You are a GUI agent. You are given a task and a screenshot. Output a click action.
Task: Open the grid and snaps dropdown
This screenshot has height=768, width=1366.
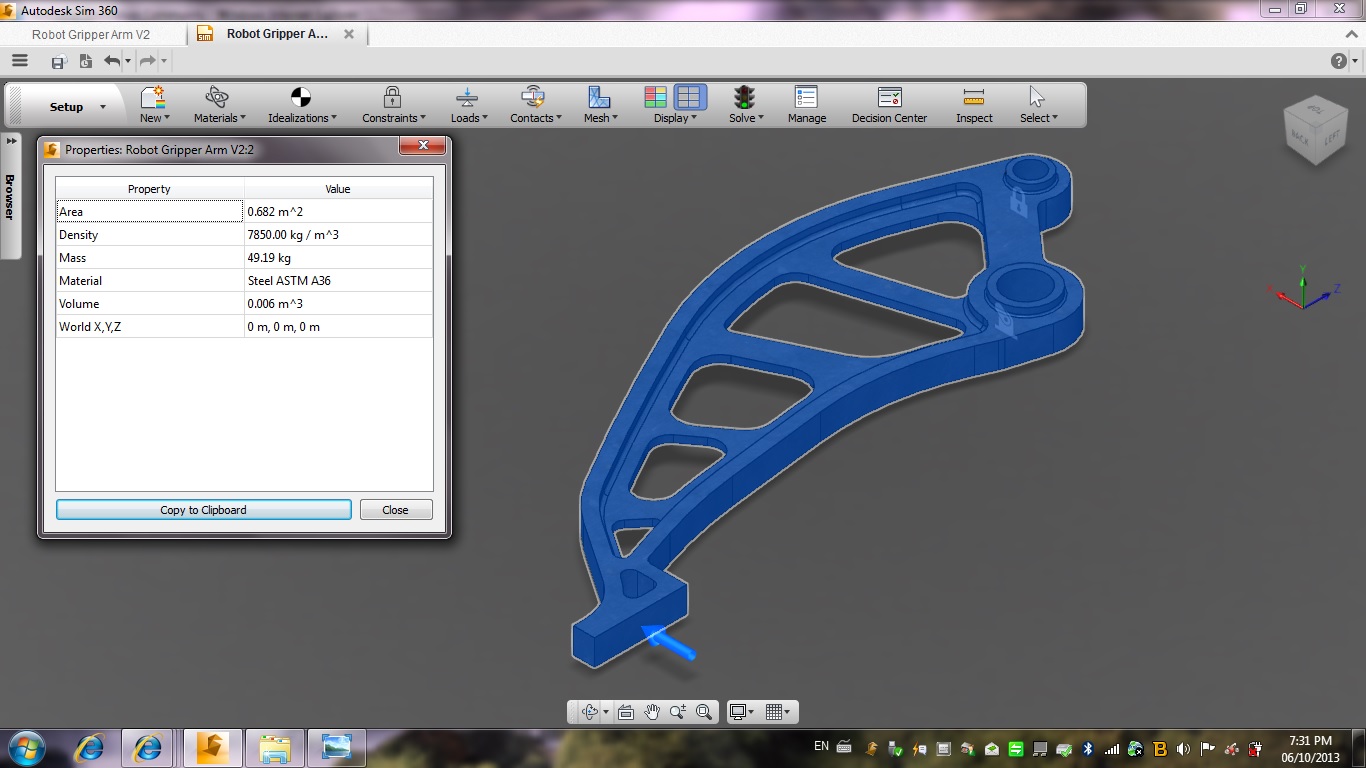[778, 712]
